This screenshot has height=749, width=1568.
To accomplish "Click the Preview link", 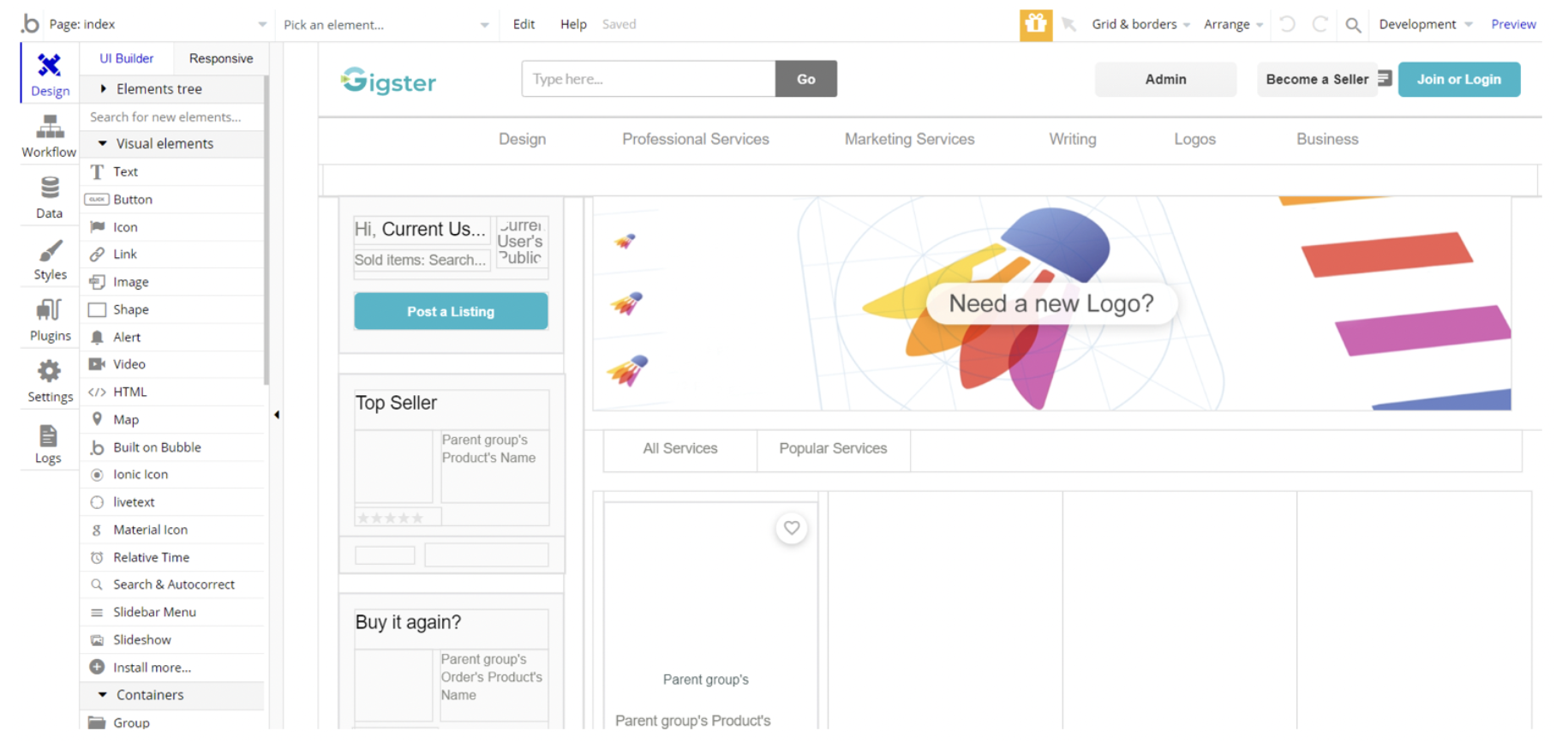I will pyautogui.click(x=1513, y=24).
